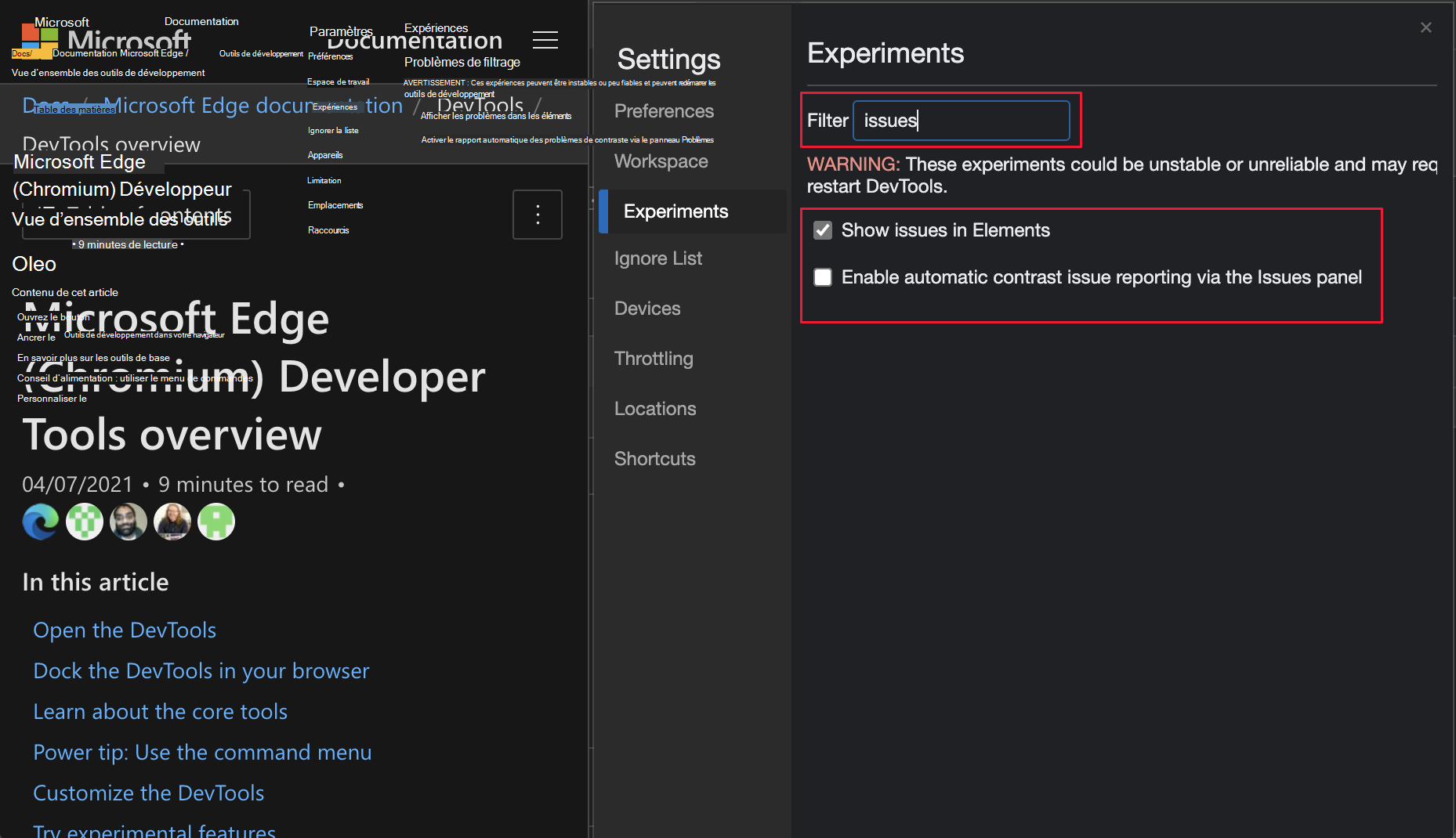This screenshot has height=838, width=1456.
Task: Open the Shortcuts settings tab
Action: tap(654, 459)
